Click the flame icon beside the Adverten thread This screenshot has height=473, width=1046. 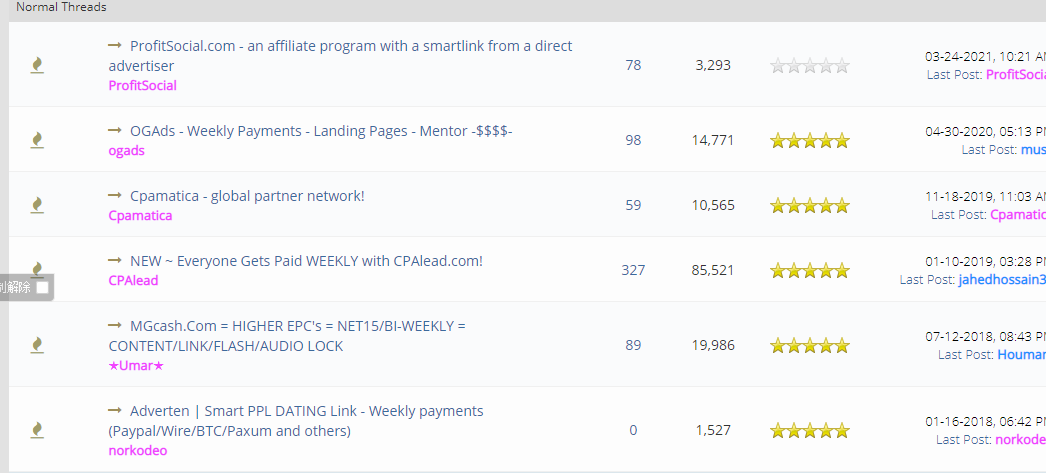(x=37, y=430)
